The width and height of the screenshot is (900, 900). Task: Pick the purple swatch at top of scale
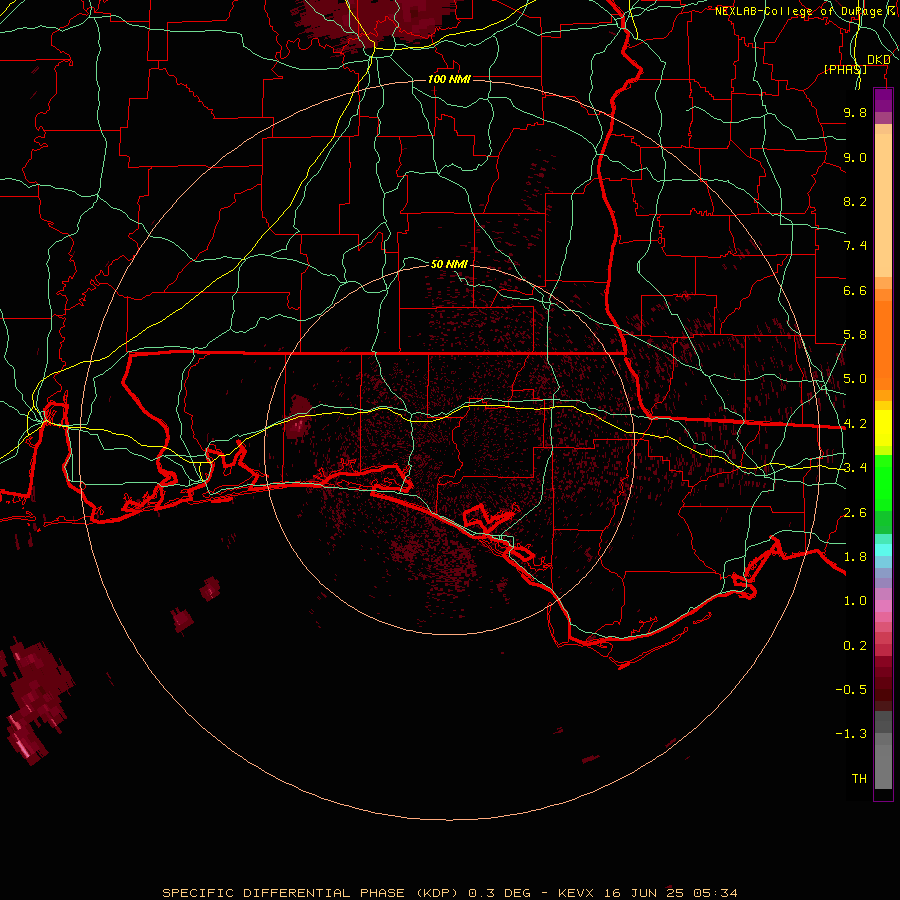pos(883,100)
